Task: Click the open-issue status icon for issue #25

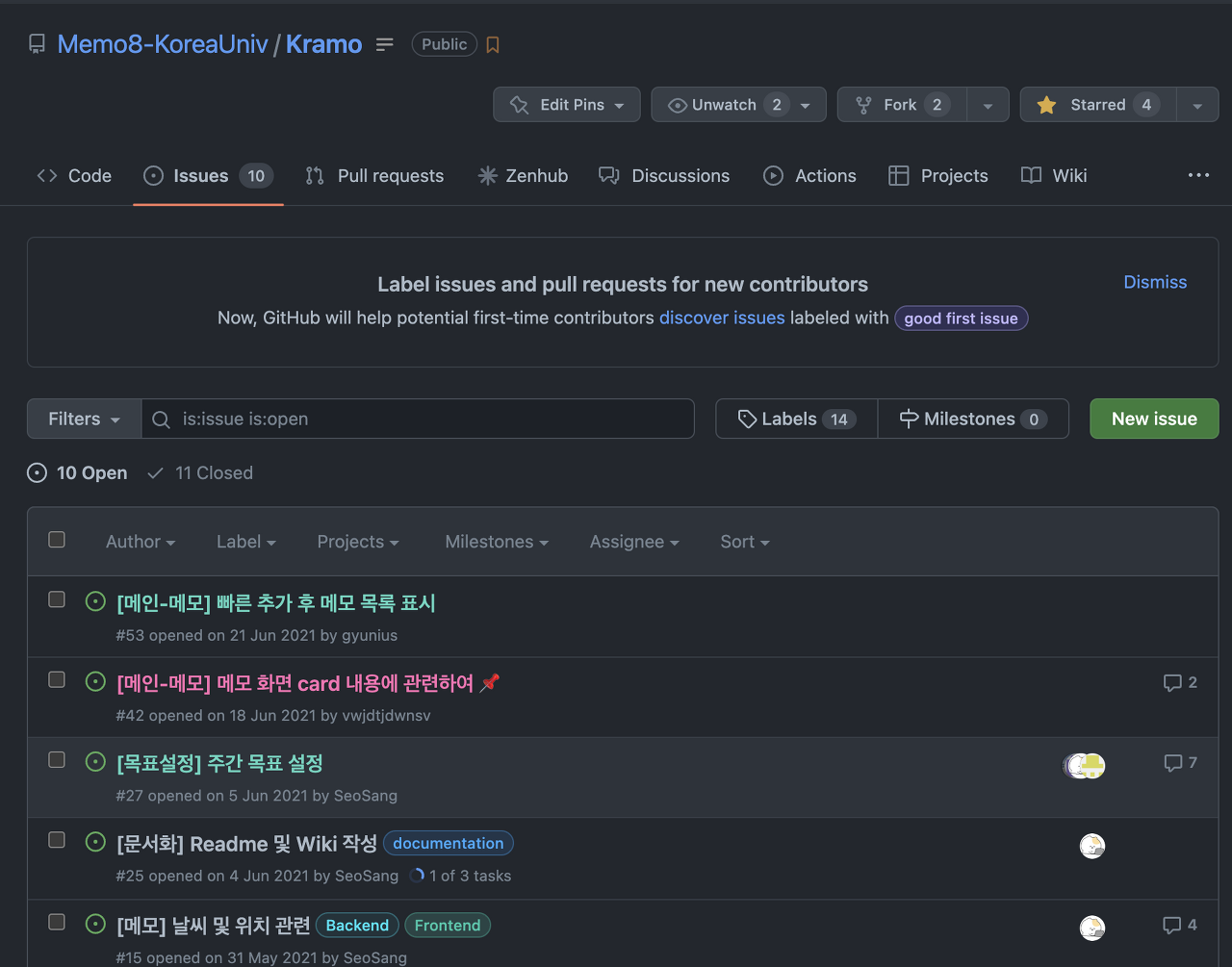Action: [x=95, y=842]
